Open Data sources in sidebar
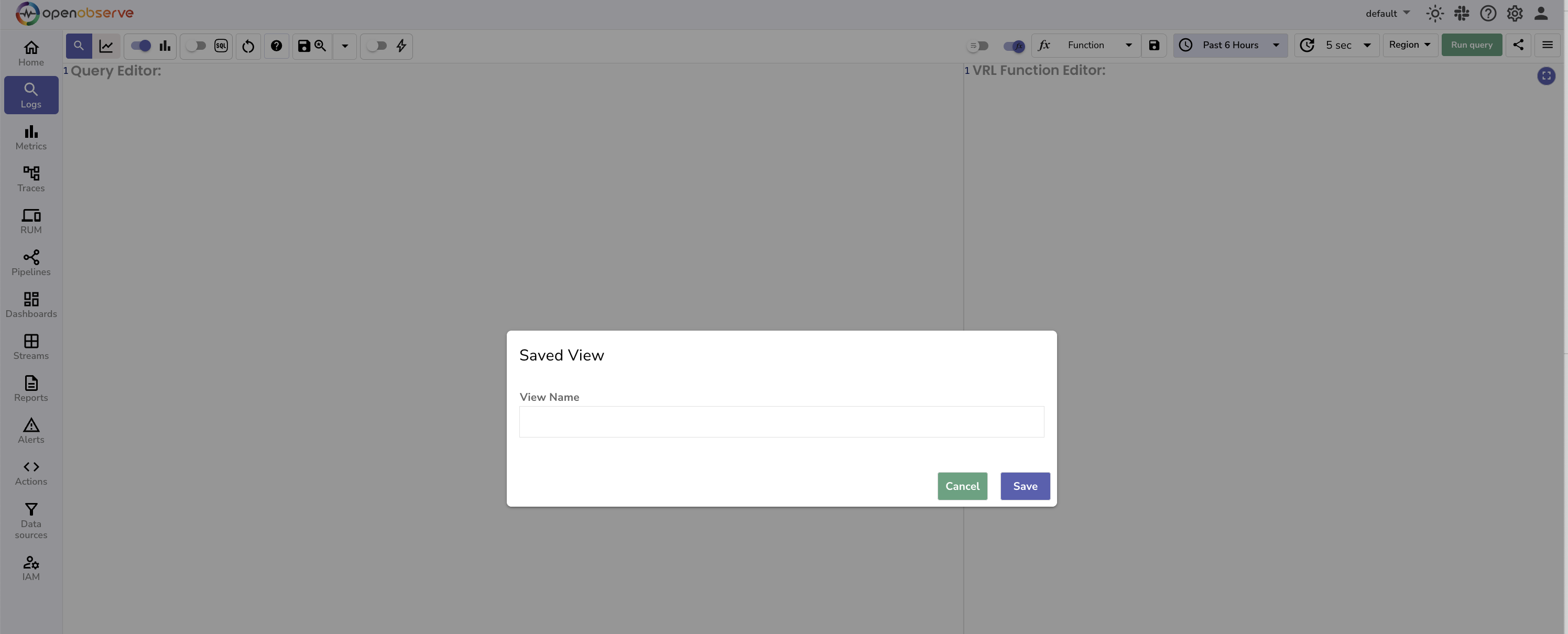The height and width of the screenshot is (634, 1568). tap(31, 520)
